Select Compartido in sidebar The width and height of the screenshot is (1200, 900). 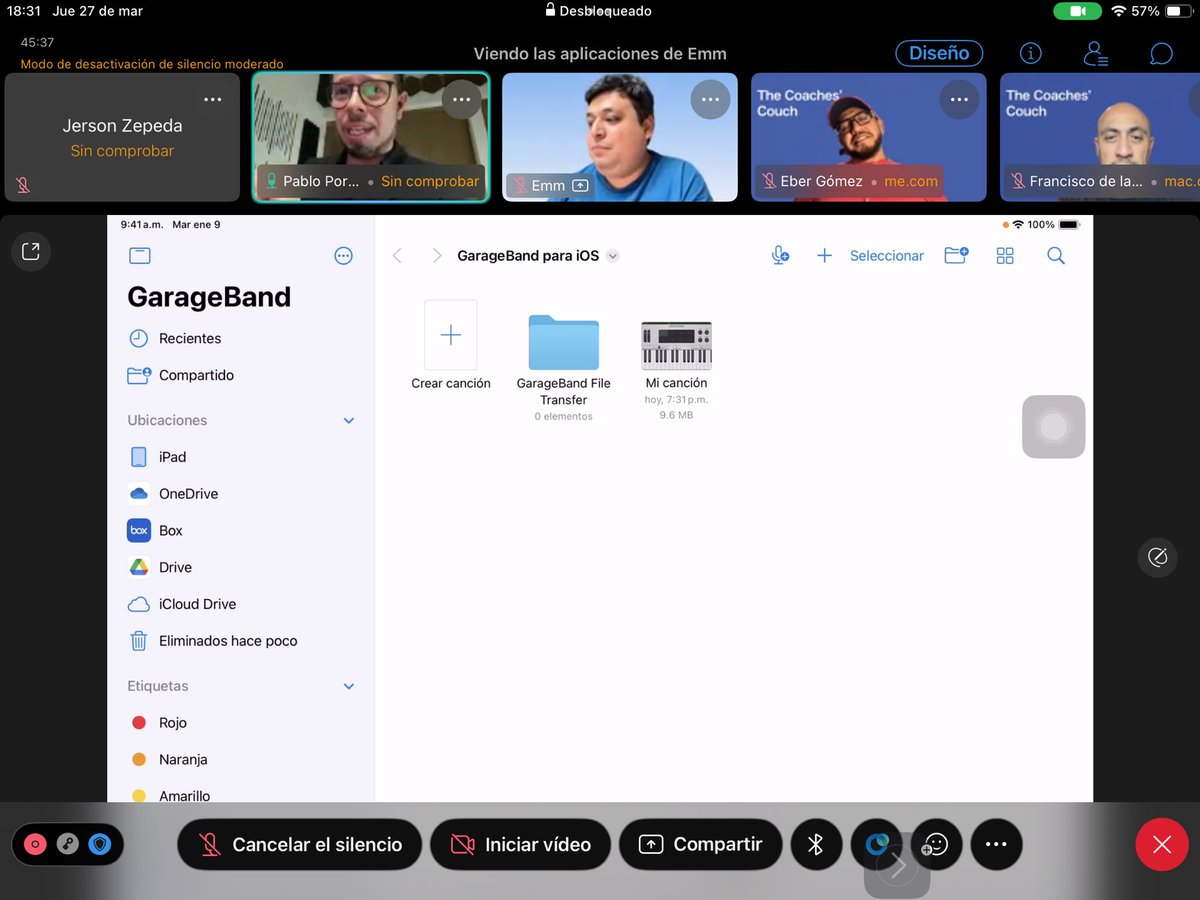point(241,375)
